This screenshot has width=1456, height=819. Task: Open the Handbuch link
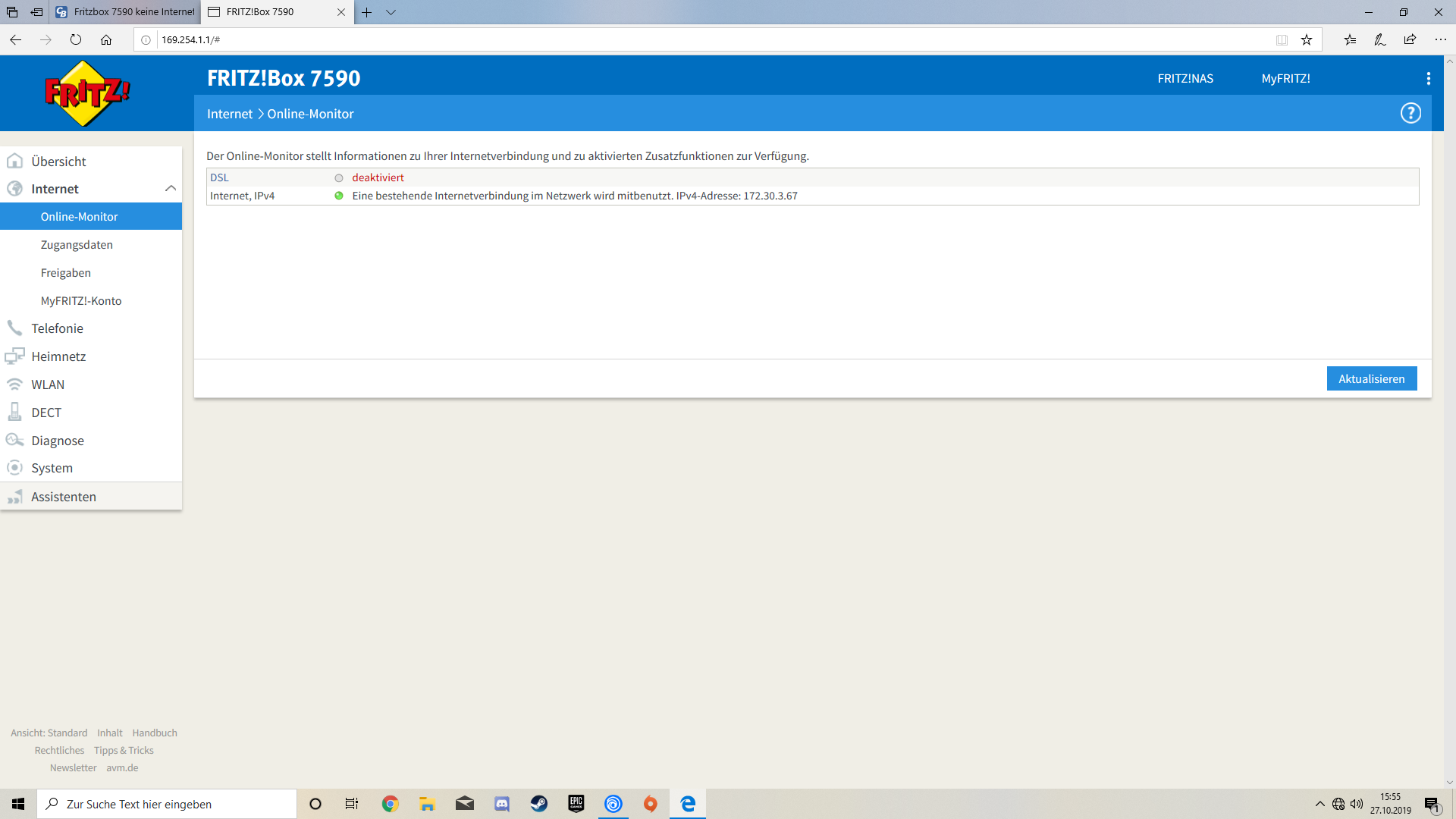pos(154,733)
